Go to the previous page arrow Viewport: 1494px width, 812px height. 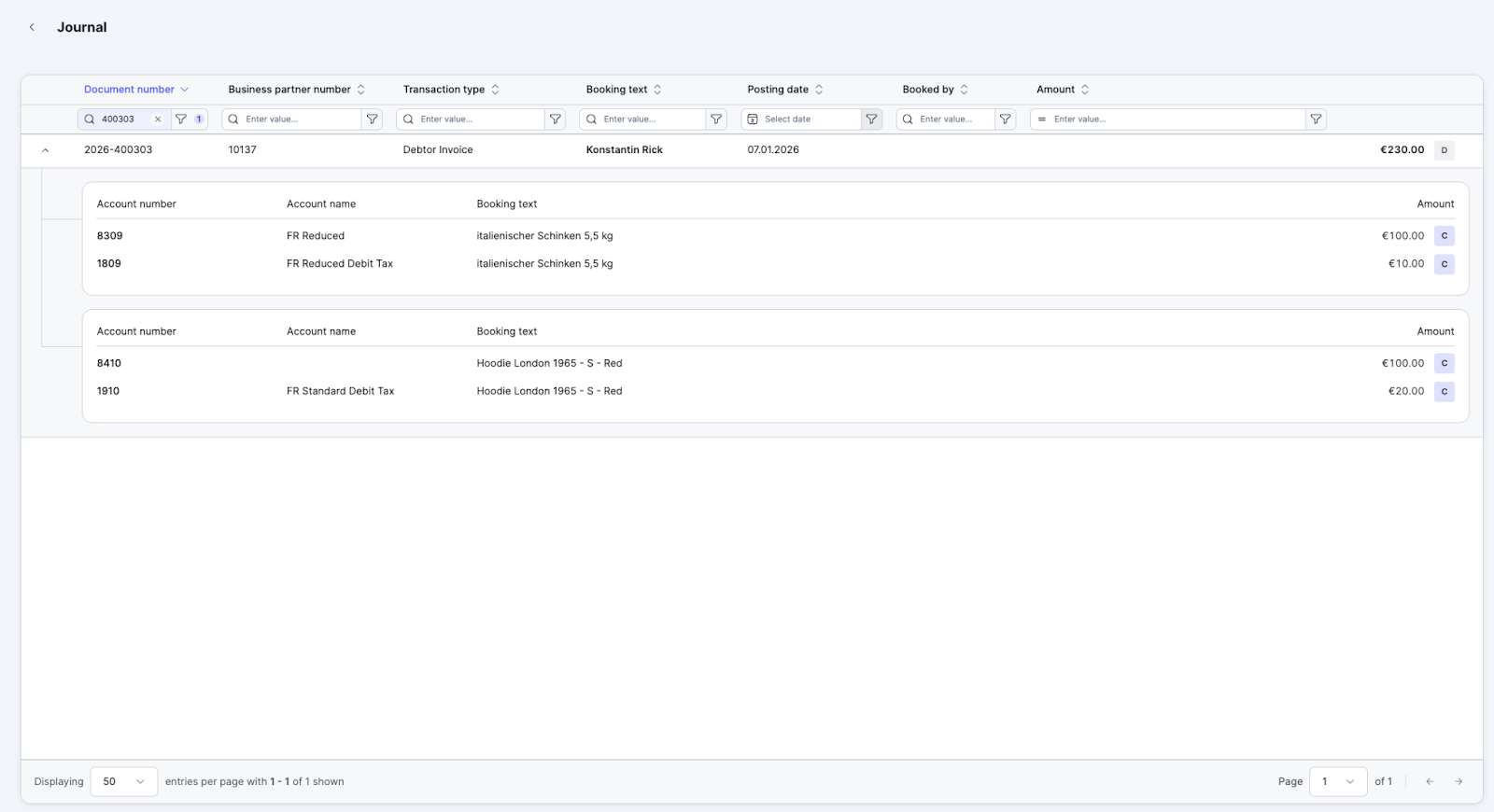[1429, 782]
